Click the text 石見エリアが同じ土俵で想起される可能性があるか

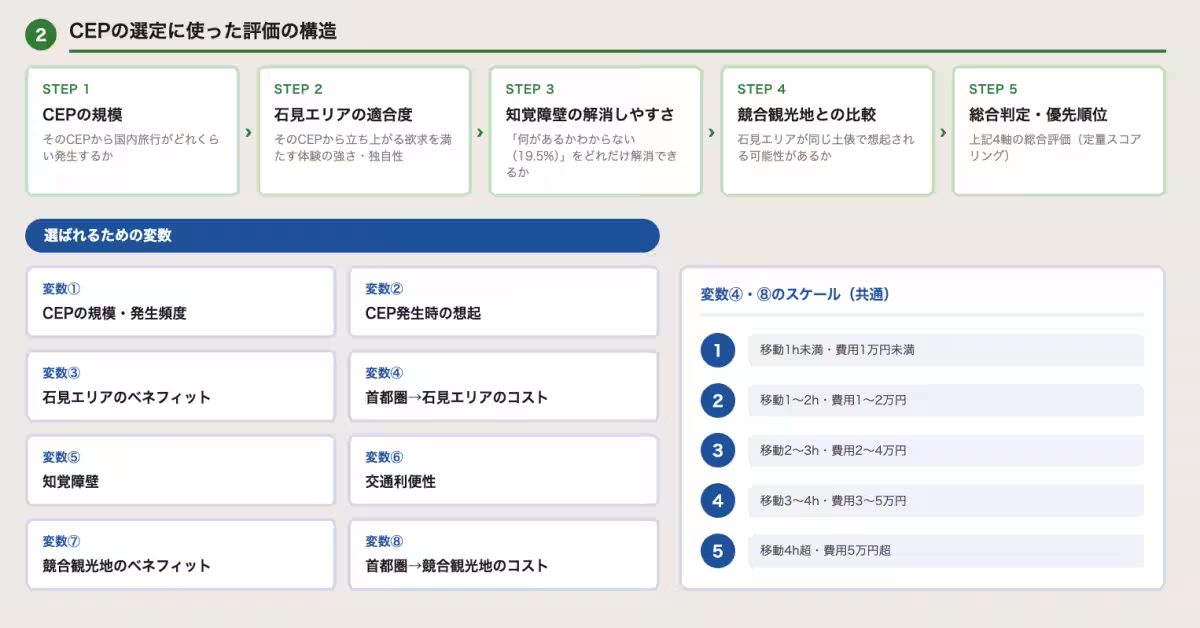click(825, 148)
